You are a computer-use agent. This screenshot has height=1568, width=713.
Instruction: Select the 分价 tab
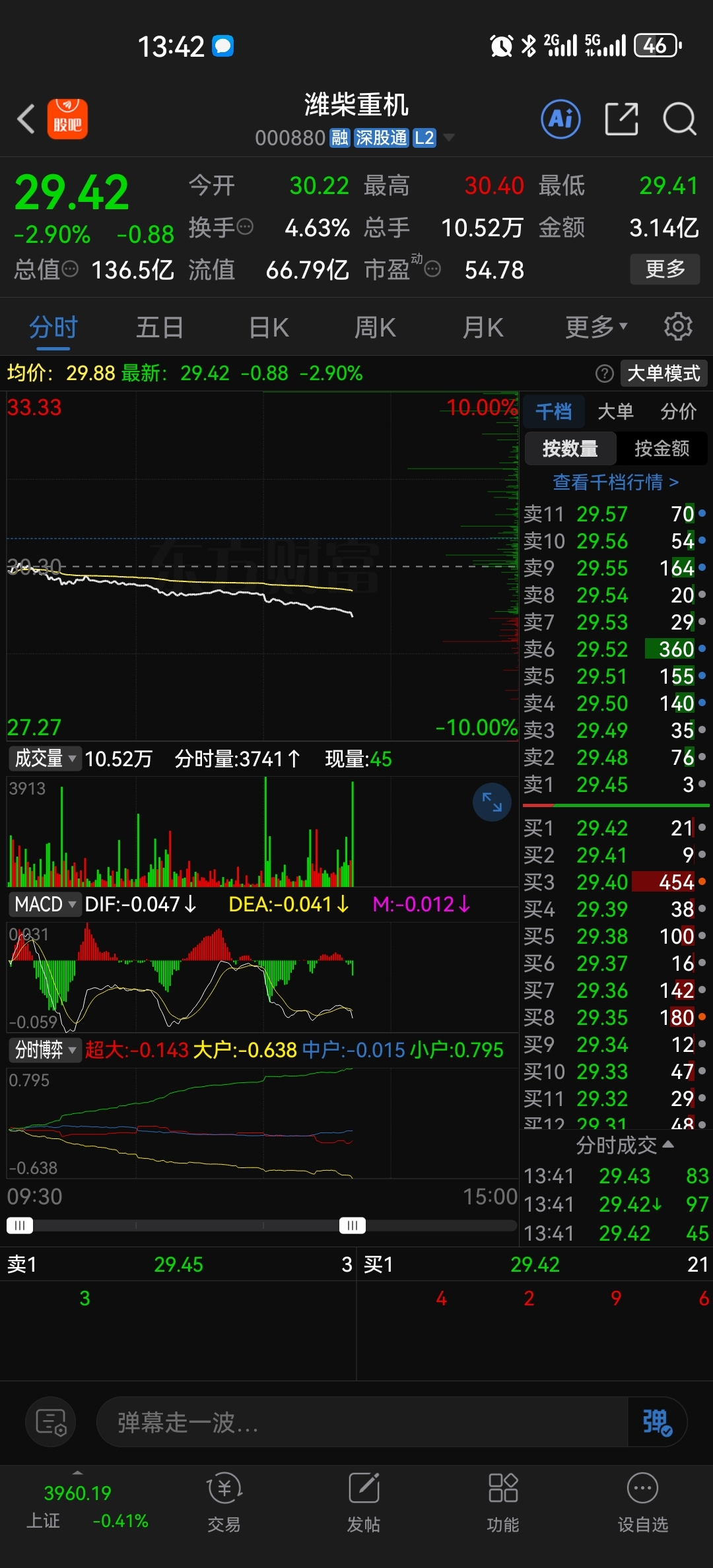(678, 411)
